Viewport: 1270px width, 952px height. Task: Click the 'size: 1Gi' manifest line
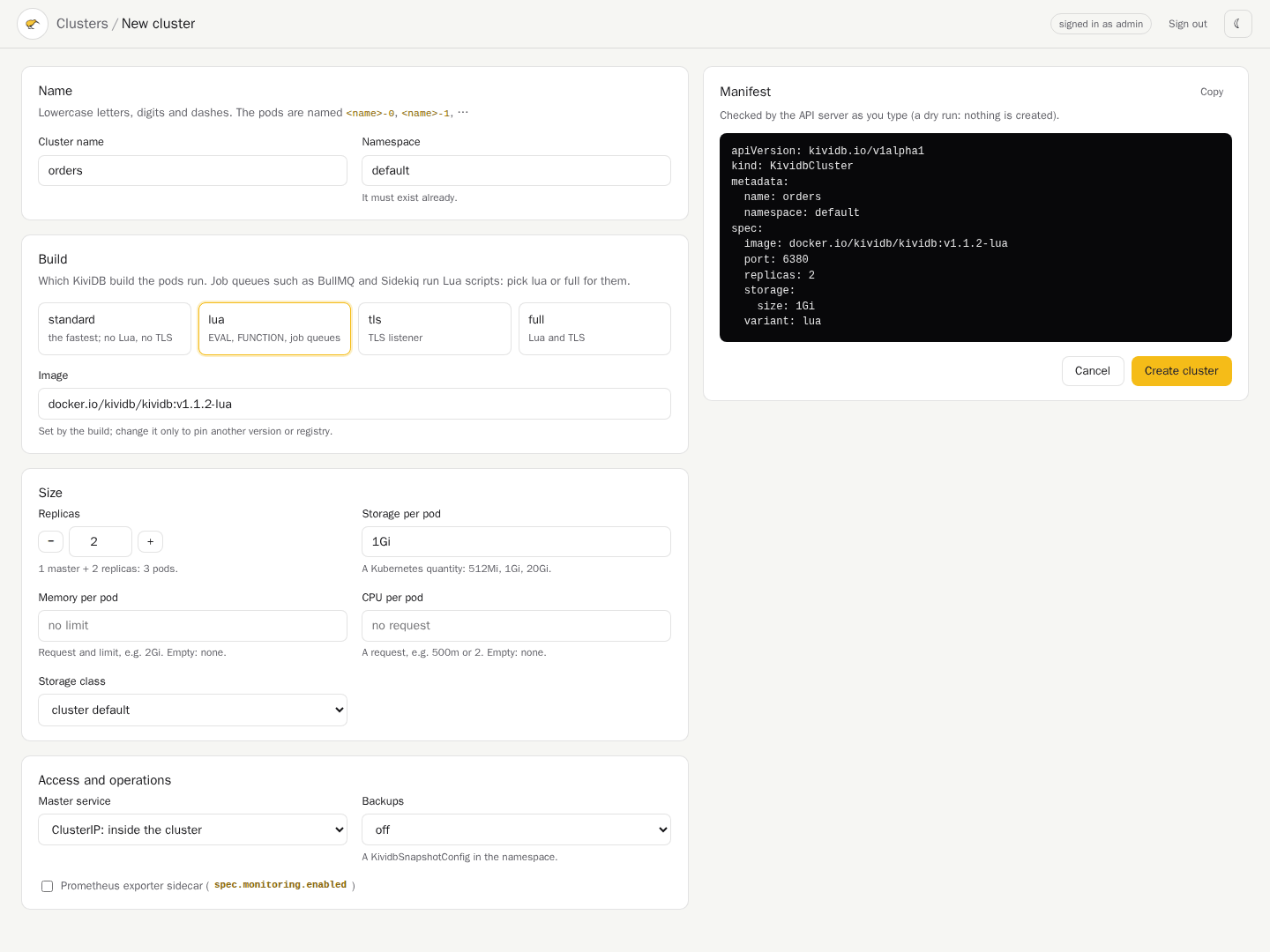(786, 306)
